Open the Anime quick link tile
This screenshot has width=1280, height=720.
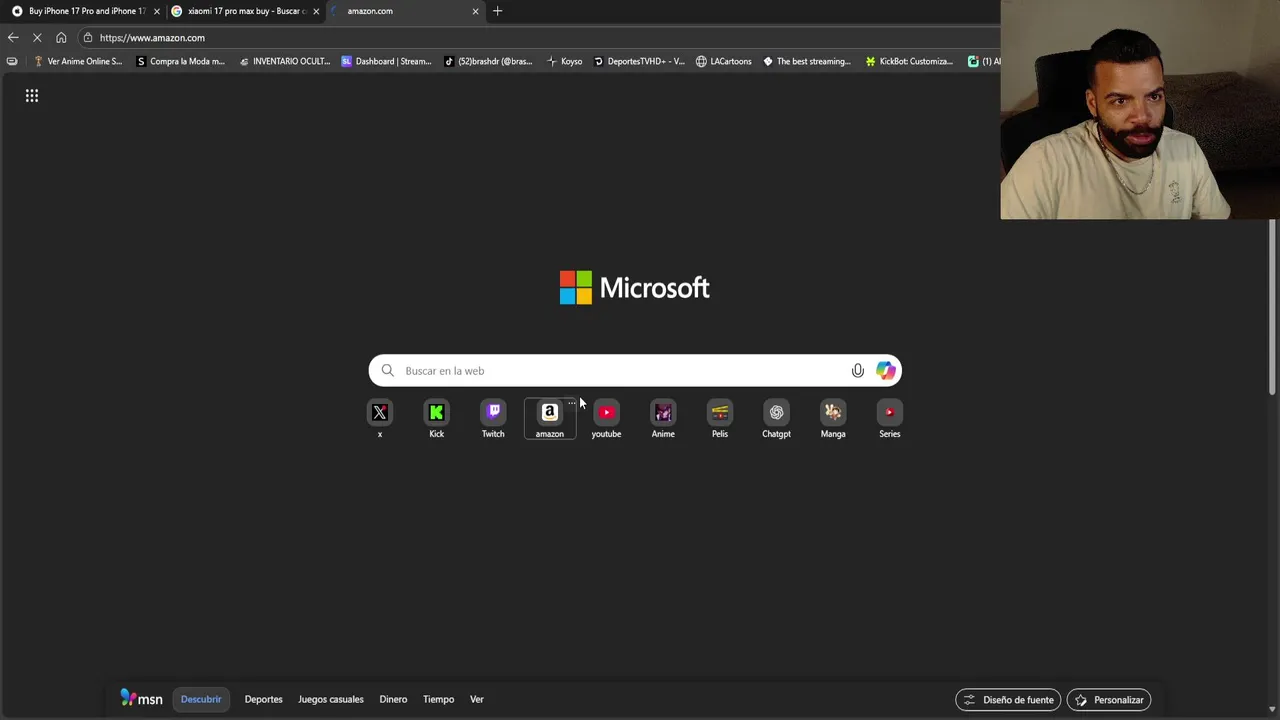663,419
